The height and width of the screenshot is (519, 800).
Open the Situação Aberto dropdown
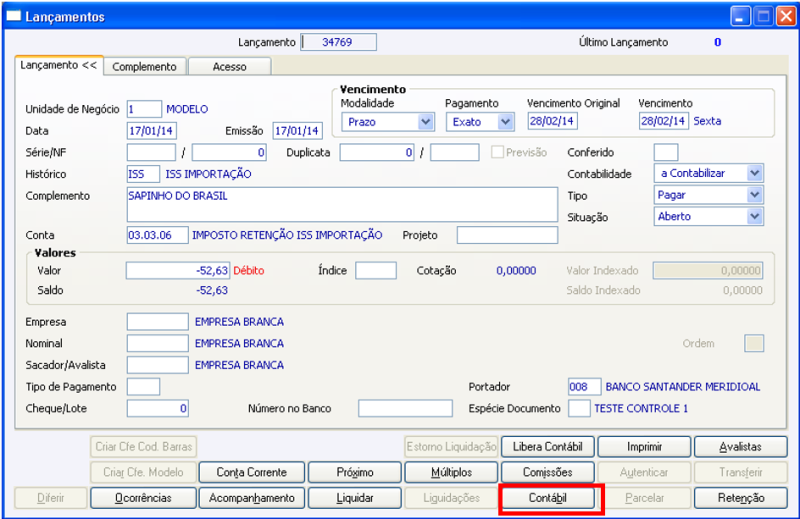(x=755, y=216)
